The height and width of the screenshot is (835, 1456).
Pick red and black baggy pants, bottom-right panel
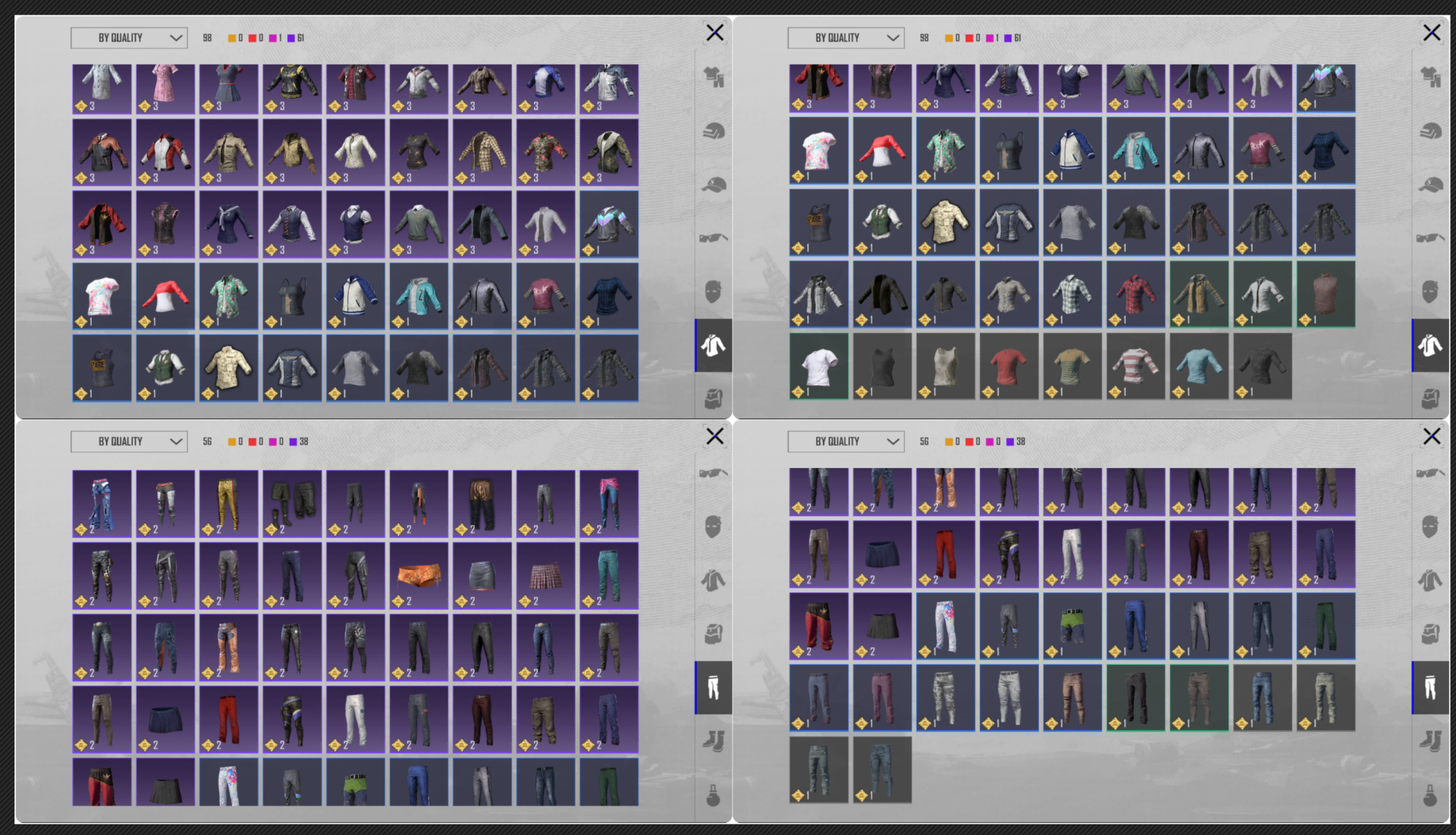click(819, 626)
